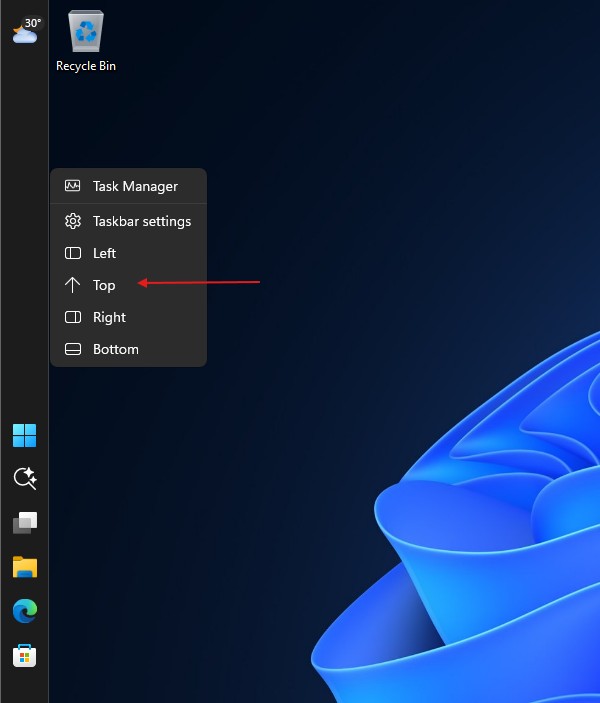Select Right taskbar position
The height and width of the screenshot is (703, 600).
128,317
